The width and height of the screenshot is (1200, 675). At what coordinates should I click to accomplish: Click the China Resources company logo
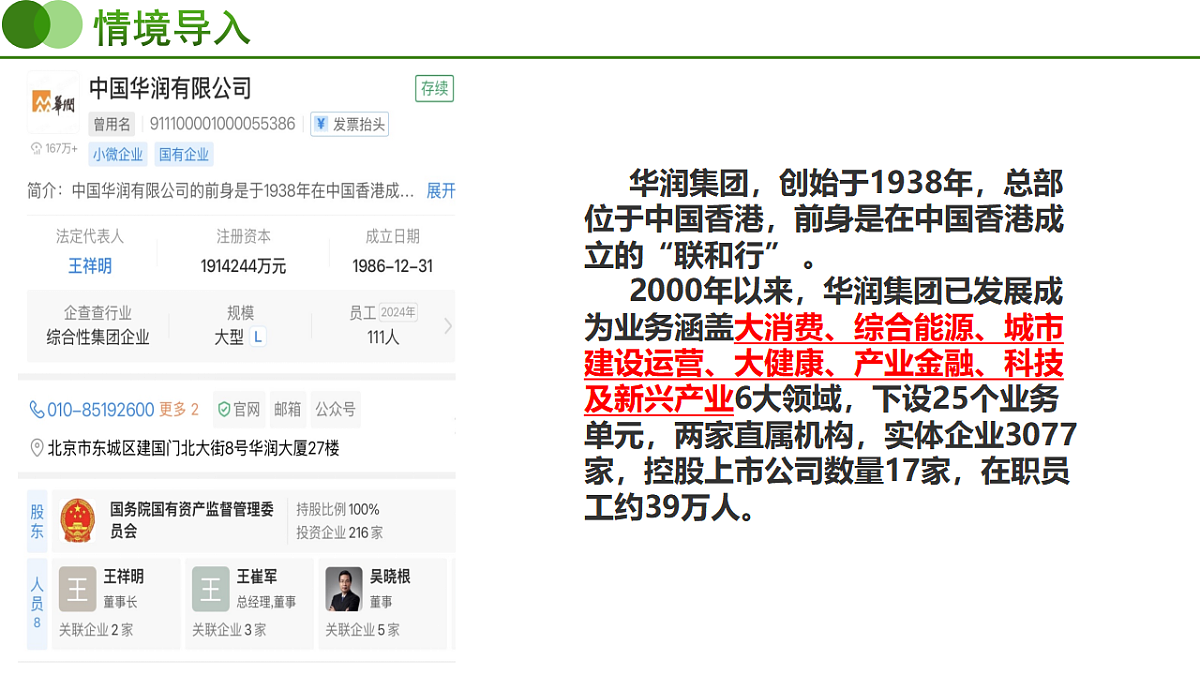pyautogui.click(x=53, y=102)
